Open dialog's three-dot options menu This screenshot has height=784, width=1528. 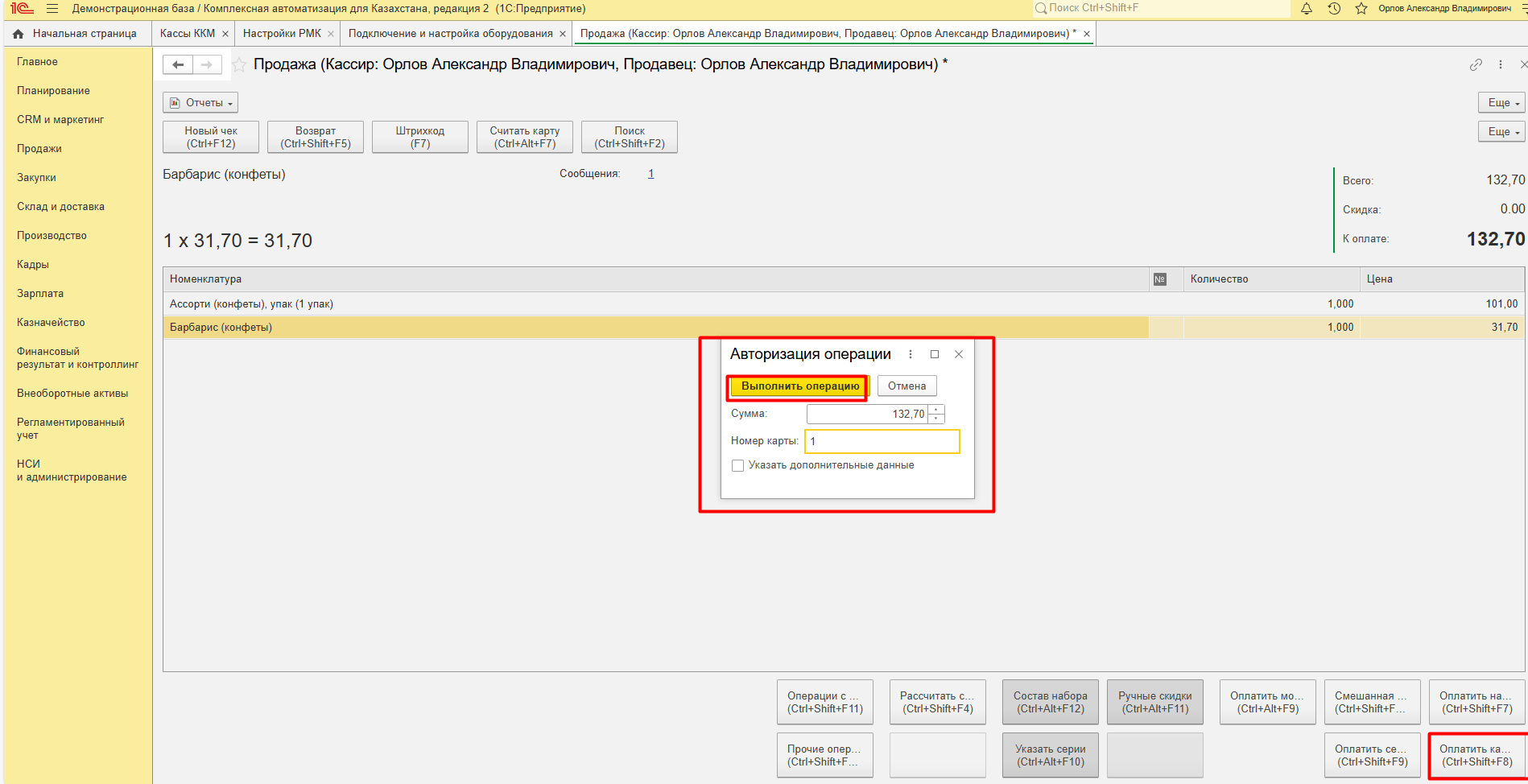tap(911, 354)
